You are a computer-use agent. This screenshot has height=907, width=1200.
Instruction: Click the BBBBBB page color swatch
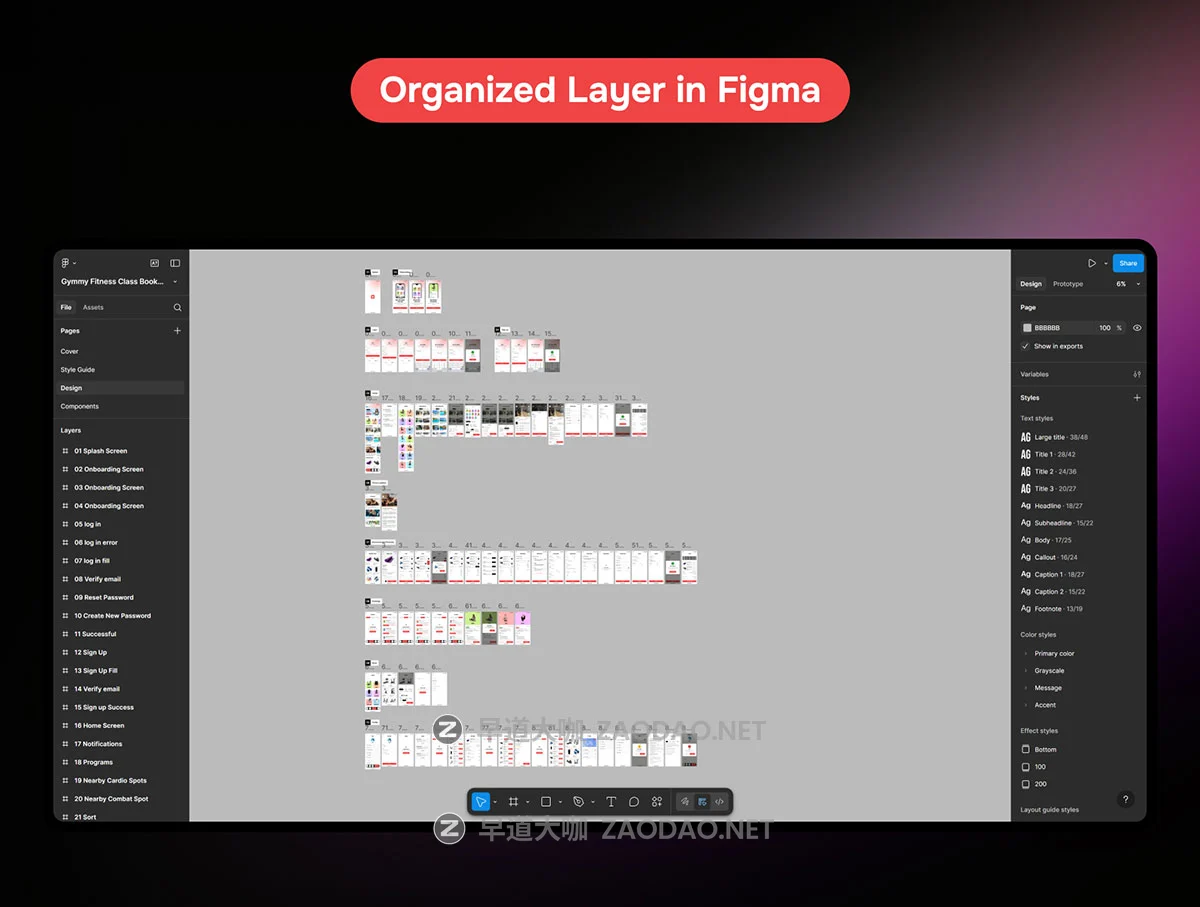coord(1027,328)
